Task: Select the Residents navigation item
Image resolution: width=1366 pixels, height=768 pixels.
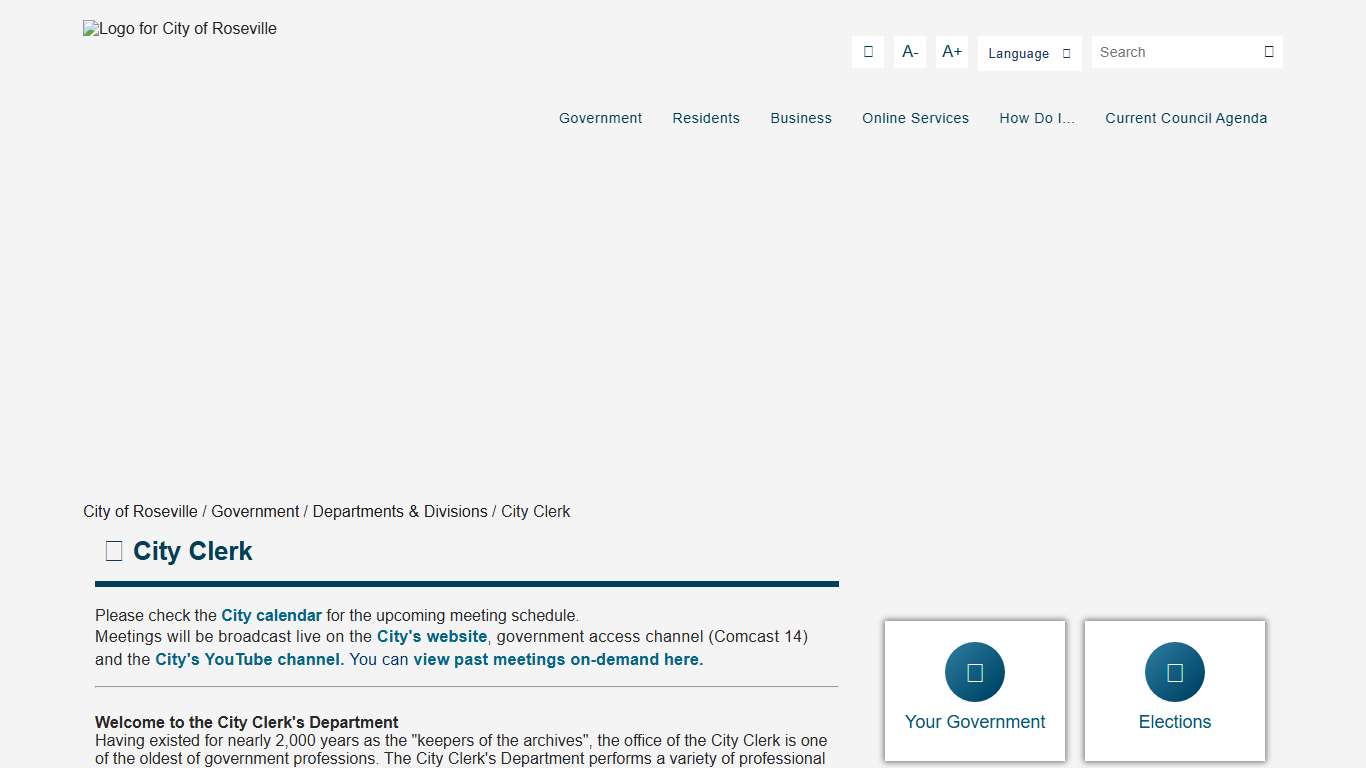Action: click(x=706, y=118)
